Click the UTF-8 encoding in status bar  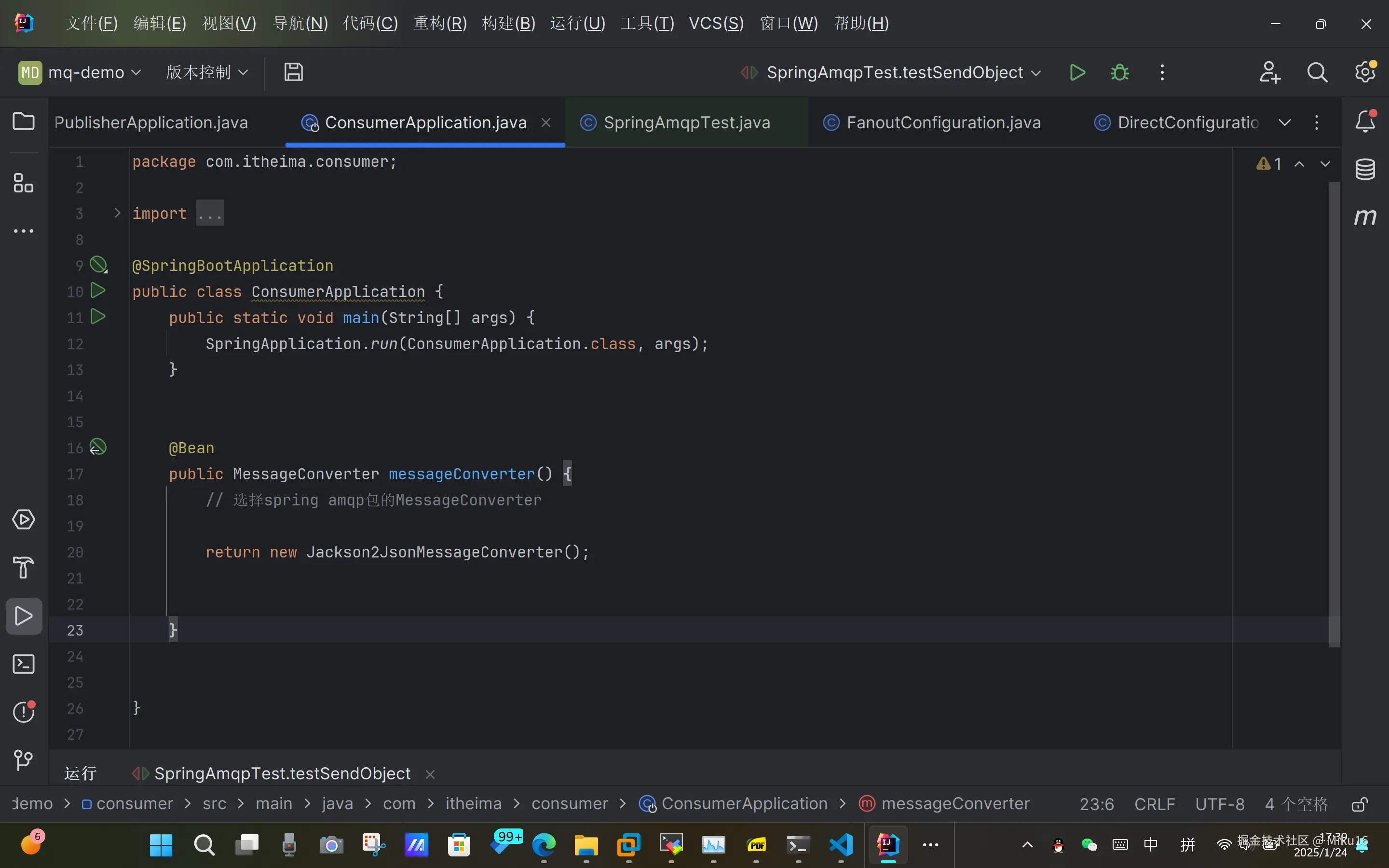(x=1219, y=804)
